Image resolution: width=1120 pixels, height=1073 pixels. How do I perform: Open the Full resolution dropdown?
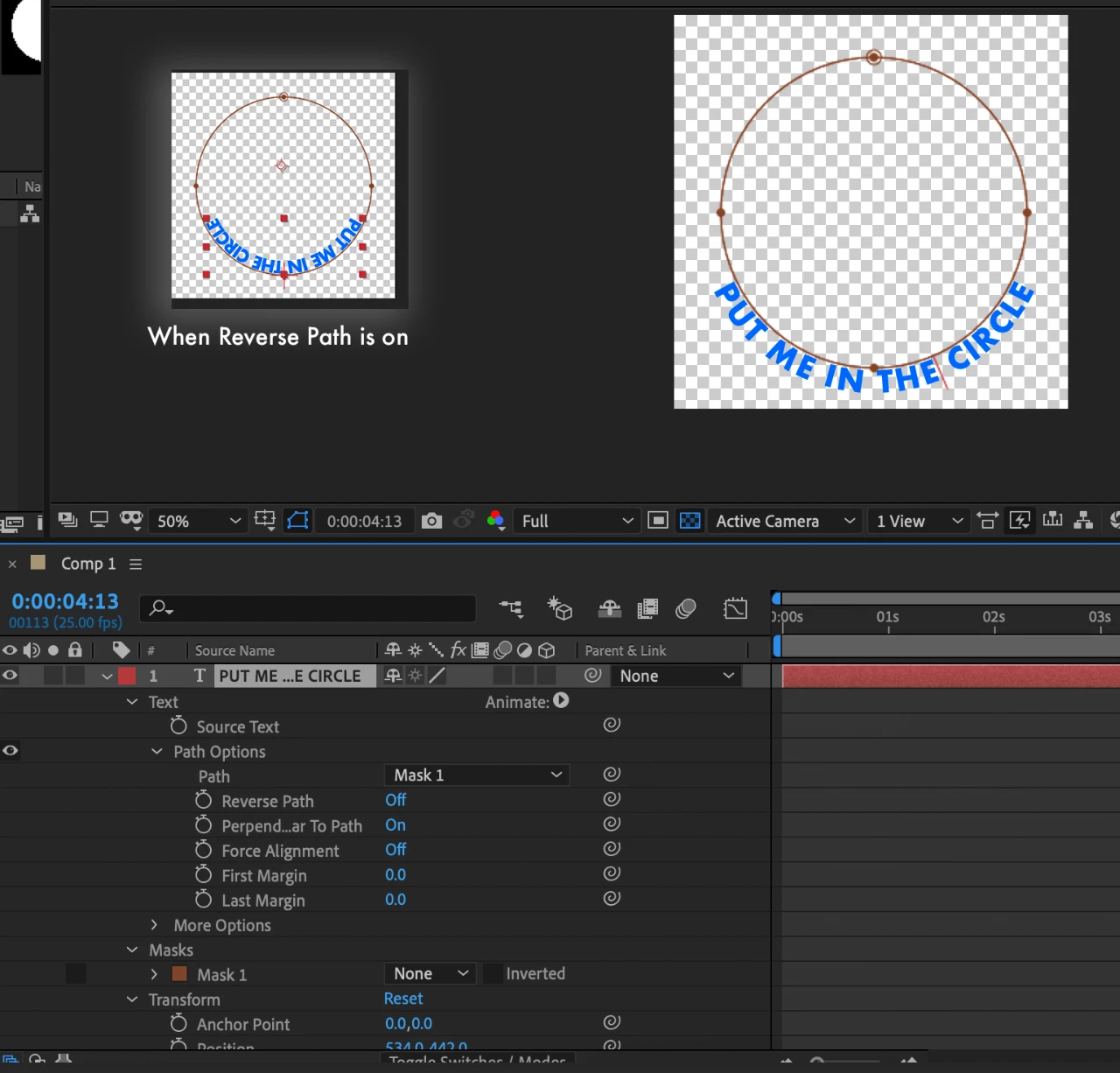[x=577, y=521]
